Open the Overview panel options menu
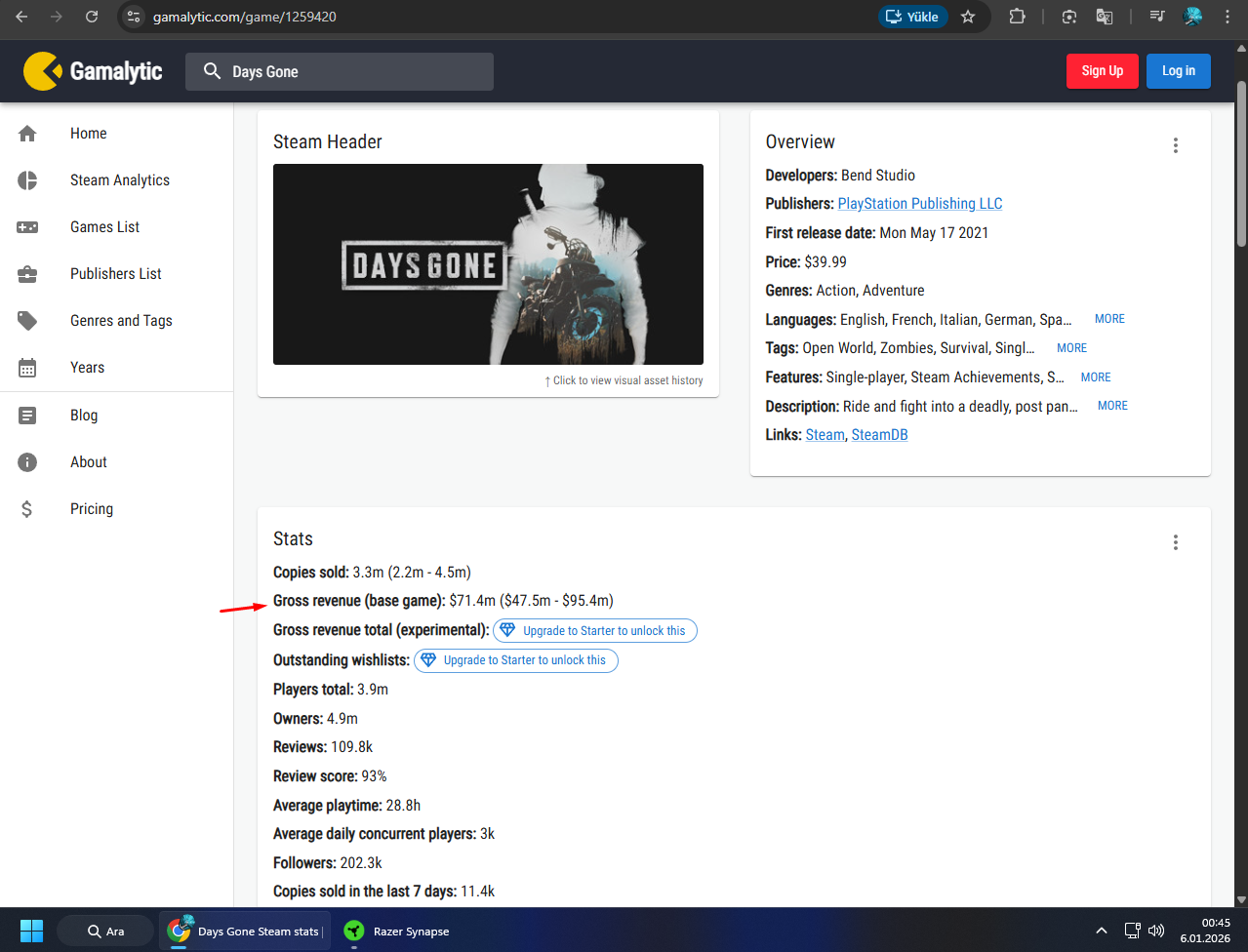This screenshot has width=1248, height=952. [x=1175, y=144]
